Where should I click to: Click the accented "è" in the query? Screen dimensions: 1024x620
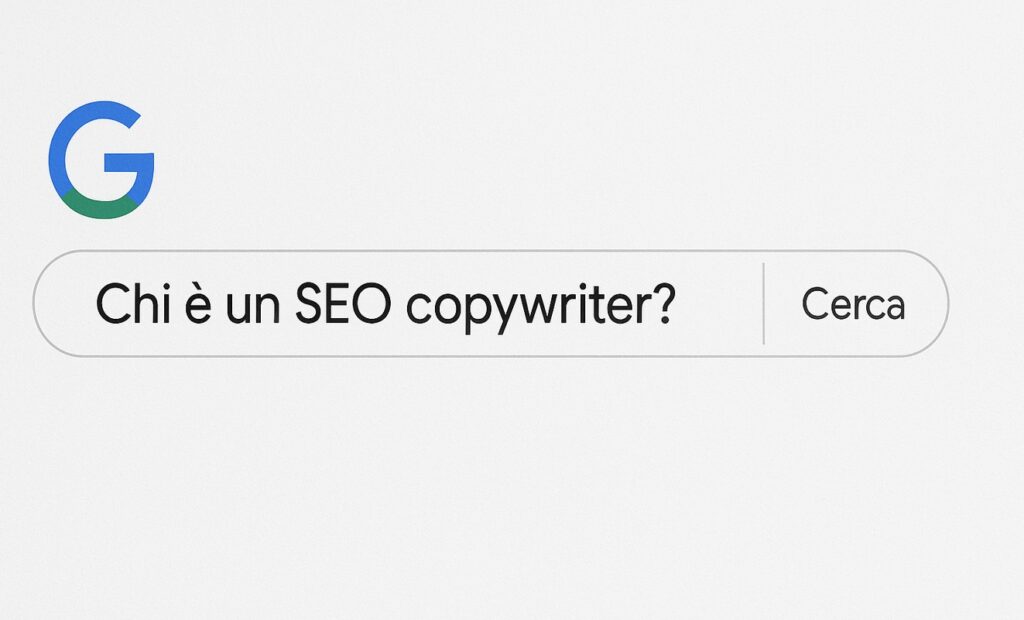(x=198, y=305)
